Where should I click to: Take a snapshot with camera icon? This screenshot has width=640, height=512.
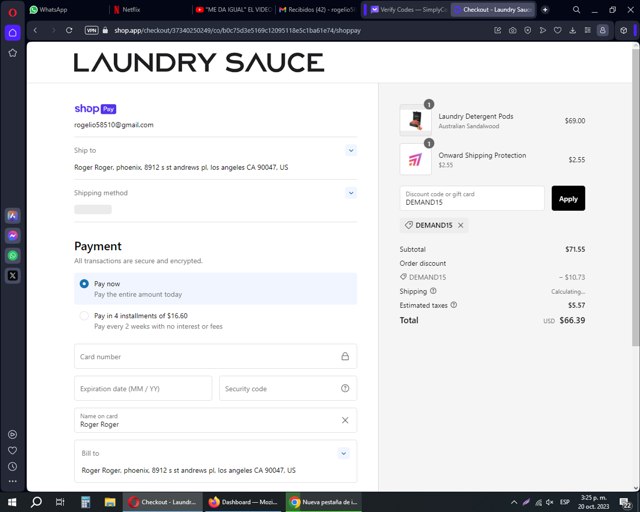tap(513, 30)
